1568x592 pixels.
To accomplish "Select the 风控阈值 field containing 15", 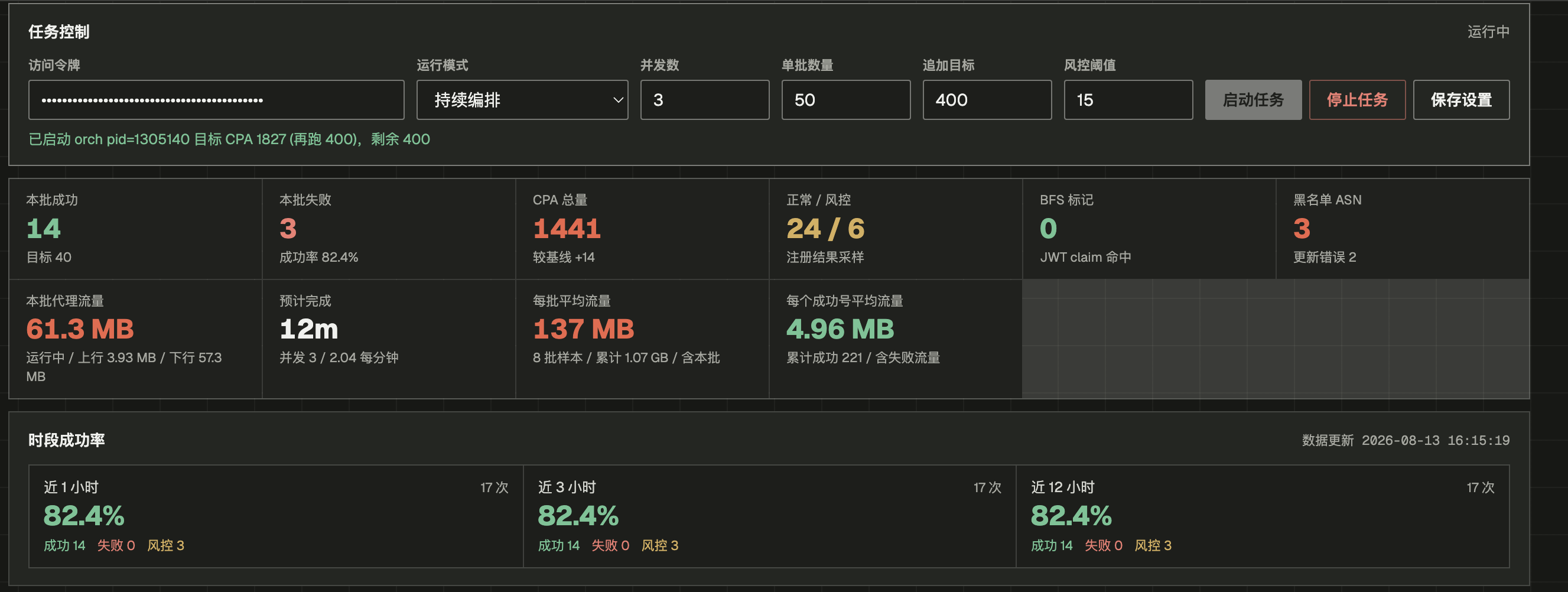I will tap(1128, 100).
